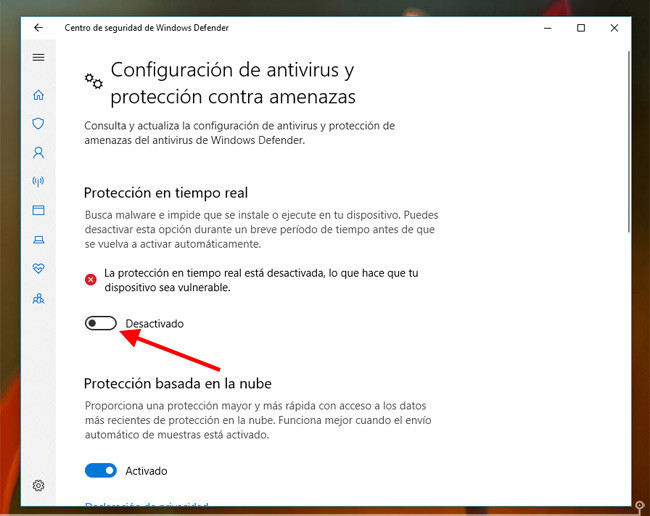Click the Protección en tiempo real heading

[166, 193]
